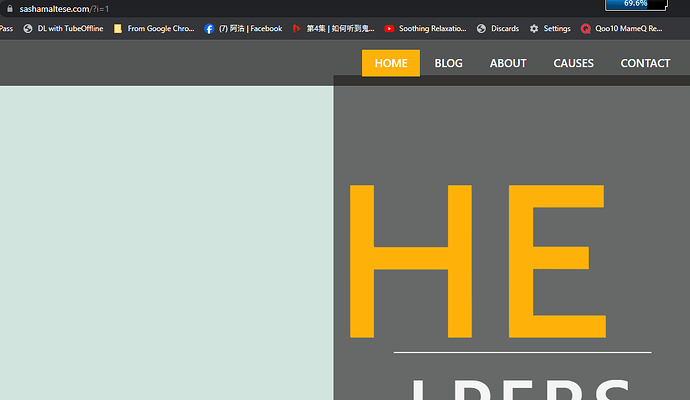Navigate to the CAUSES page
Viewport: 690px width, 400px height.
[x=573, y=63]
